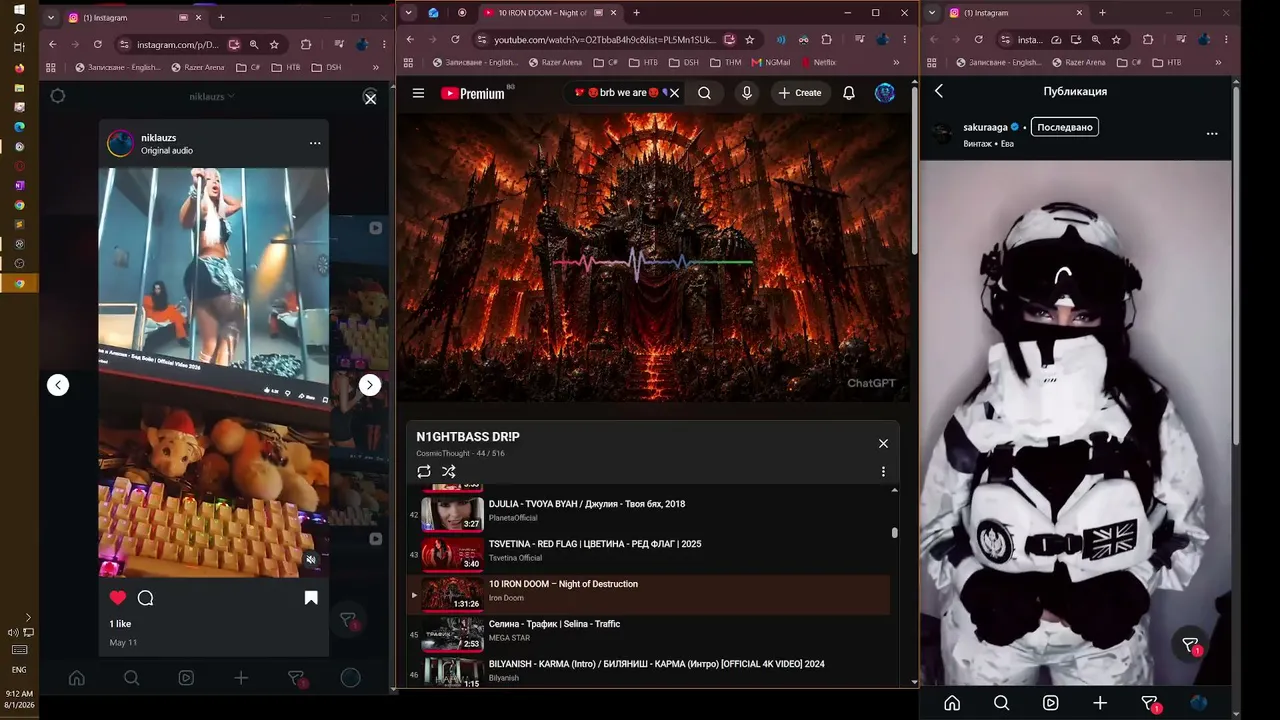Create new post in right Instagram window
This screenshot has width=1280, height=720.
click(x=1100, y=703)
